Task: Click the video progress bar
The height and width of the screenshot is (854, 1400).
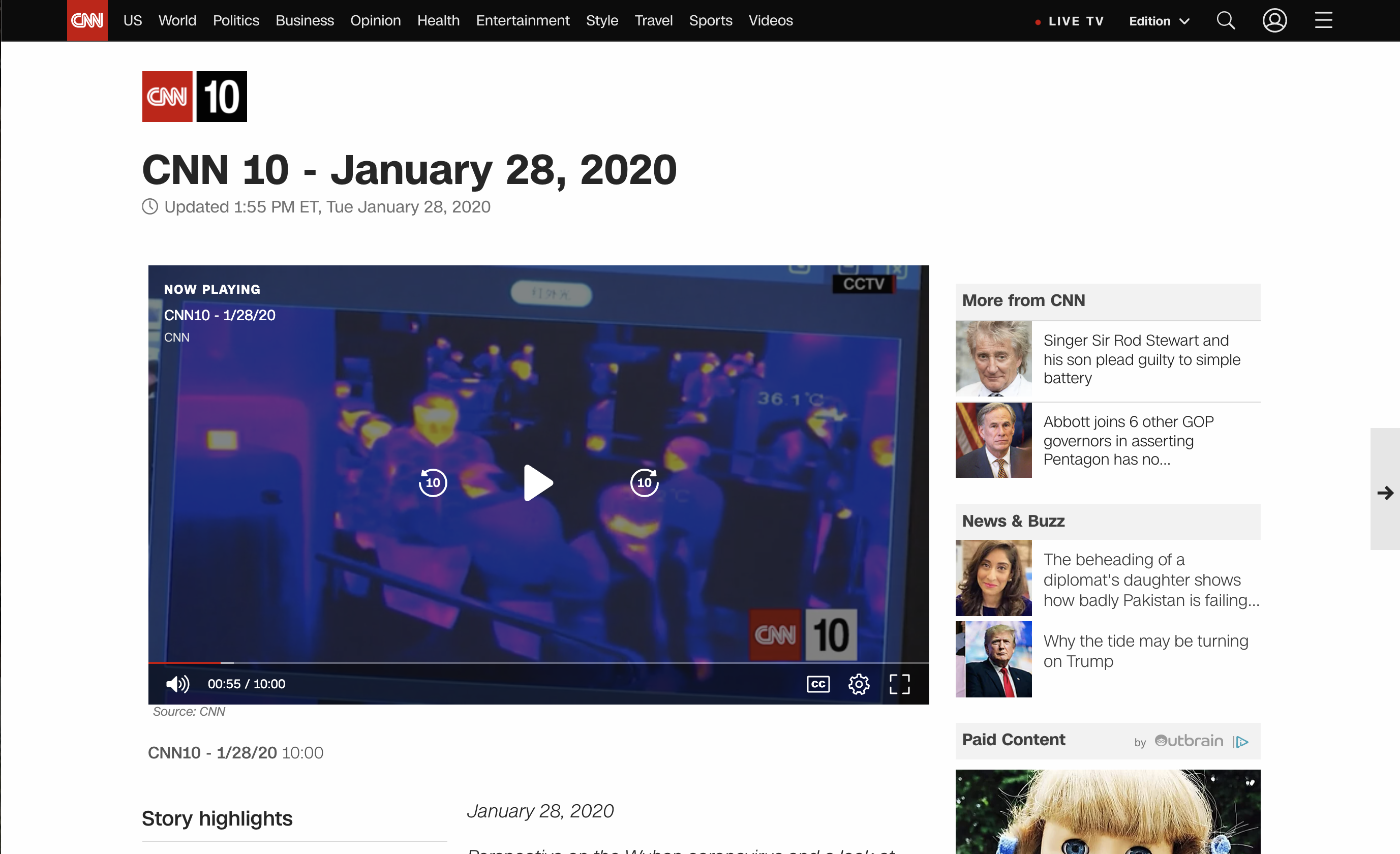Action: pos(538,662)
